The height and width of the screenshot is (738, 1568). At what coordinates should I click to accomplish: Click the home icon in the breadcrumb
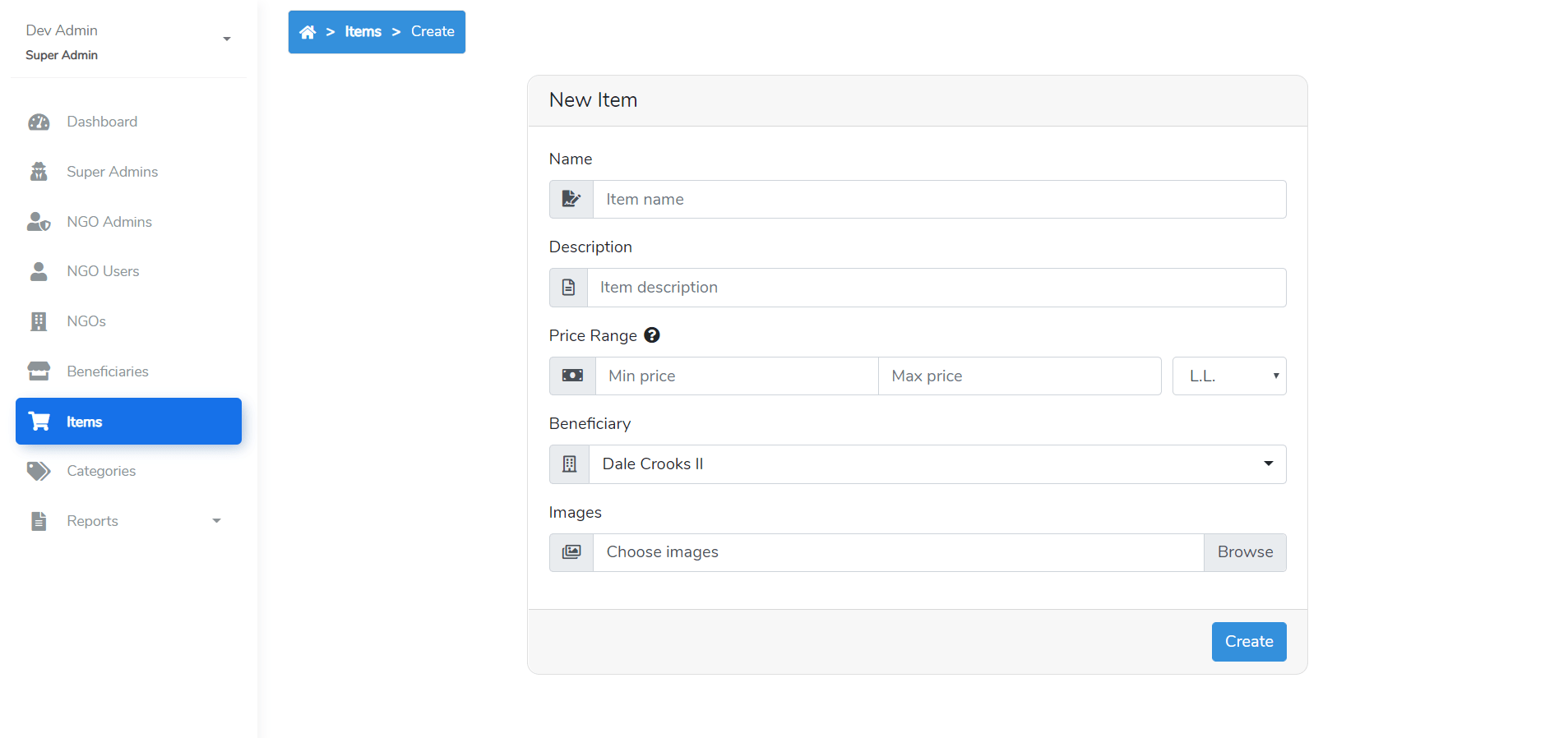(308, 32)
